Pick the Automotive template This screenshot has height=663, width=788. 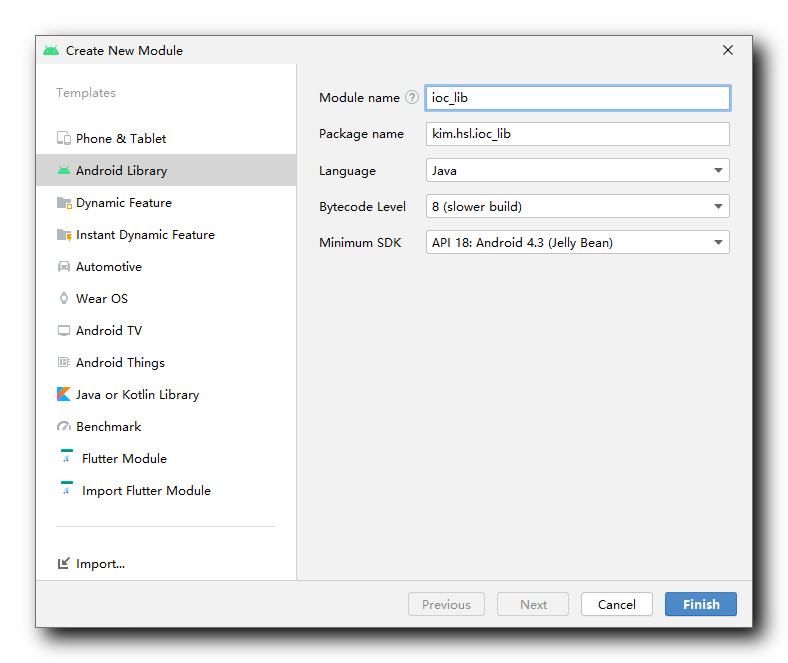click(166, 266)
